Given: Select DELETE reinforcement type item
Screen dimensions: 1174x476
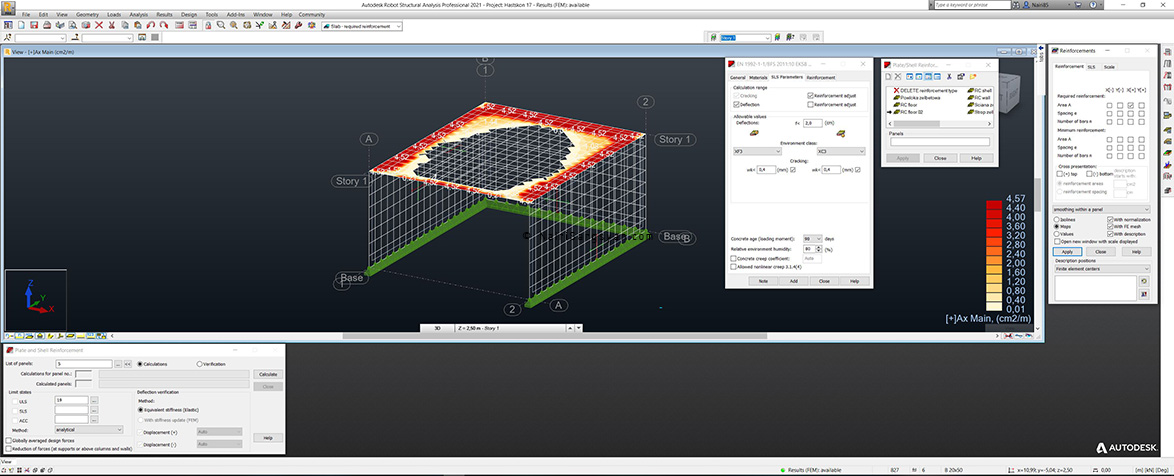Looking at the screenshot, I should (x=925, y=91).
